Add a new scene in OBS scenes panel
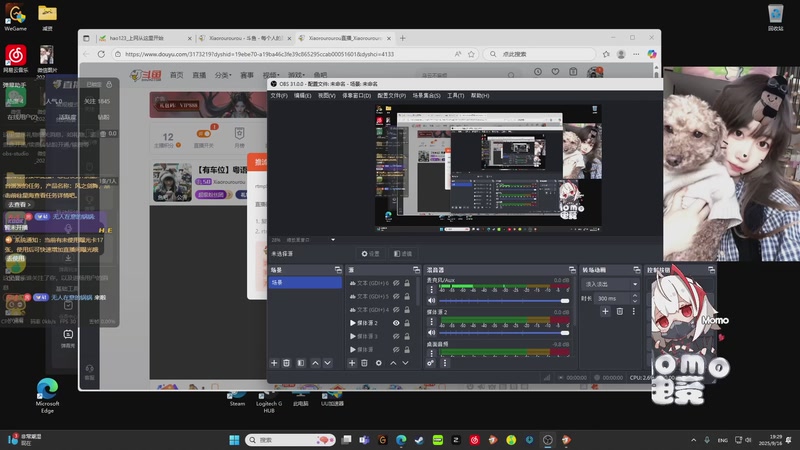 (274, 363)
